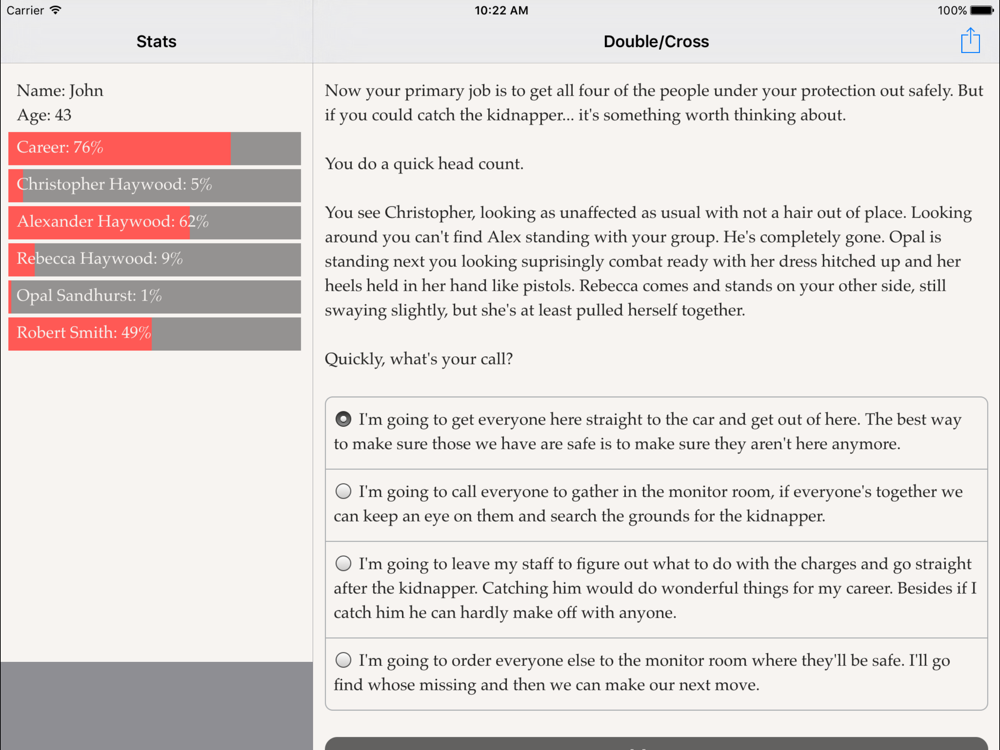Select the radio option to get everyone to the car
The image size is (1000, 750).
click(344, 420)
